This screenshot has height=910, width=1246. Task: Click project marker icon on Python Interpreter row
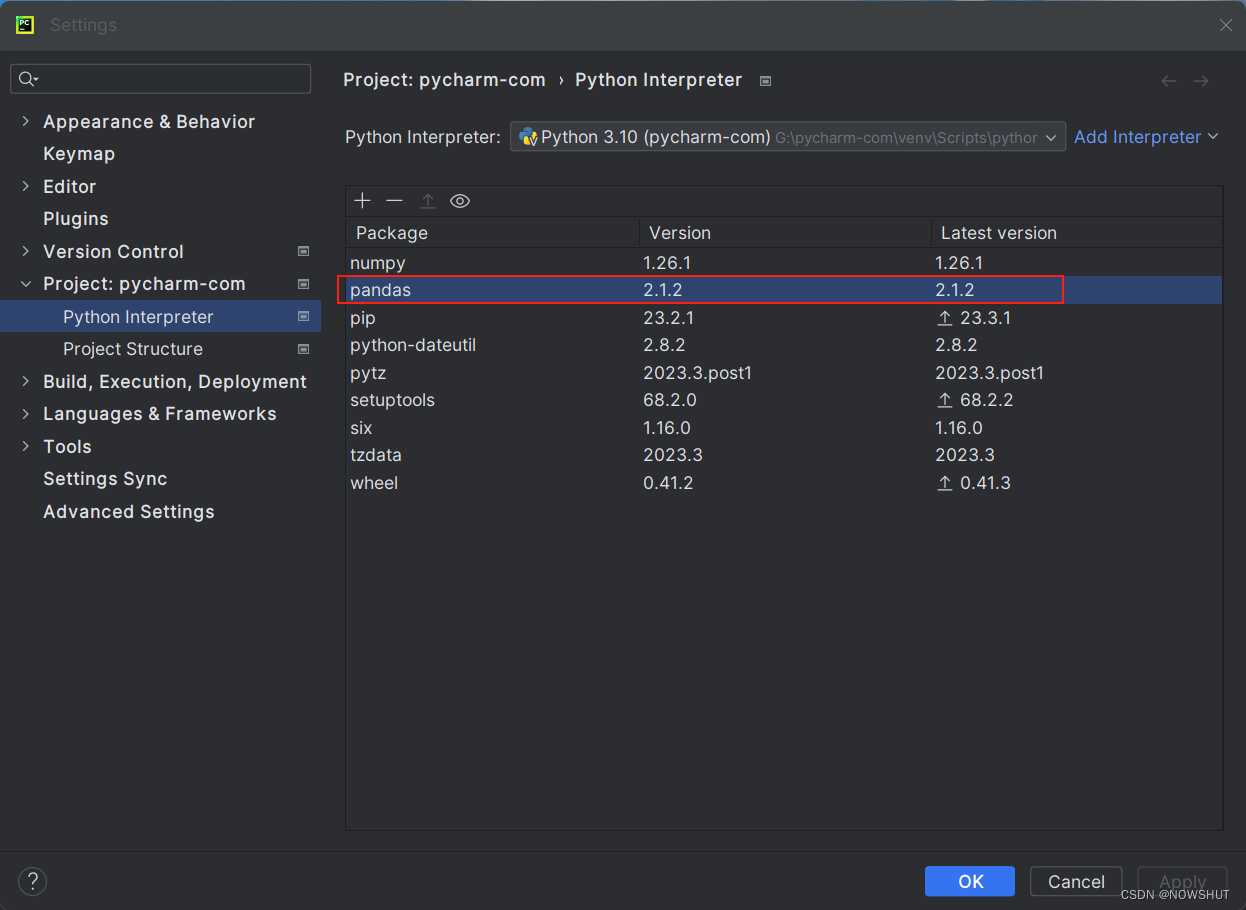[x=303, y=316]
